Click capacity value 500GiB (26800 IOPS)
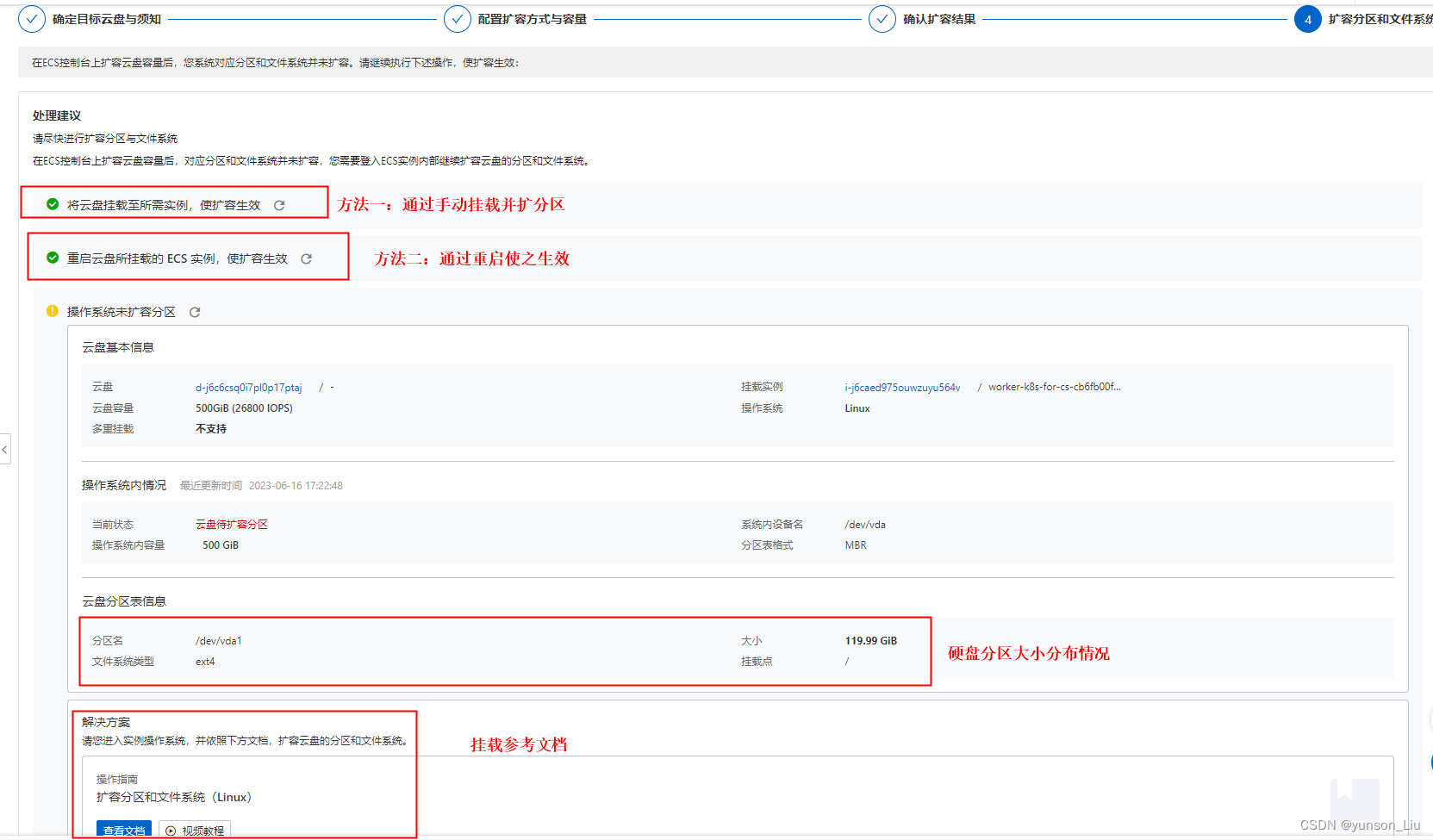 click(x=244, y=408)
